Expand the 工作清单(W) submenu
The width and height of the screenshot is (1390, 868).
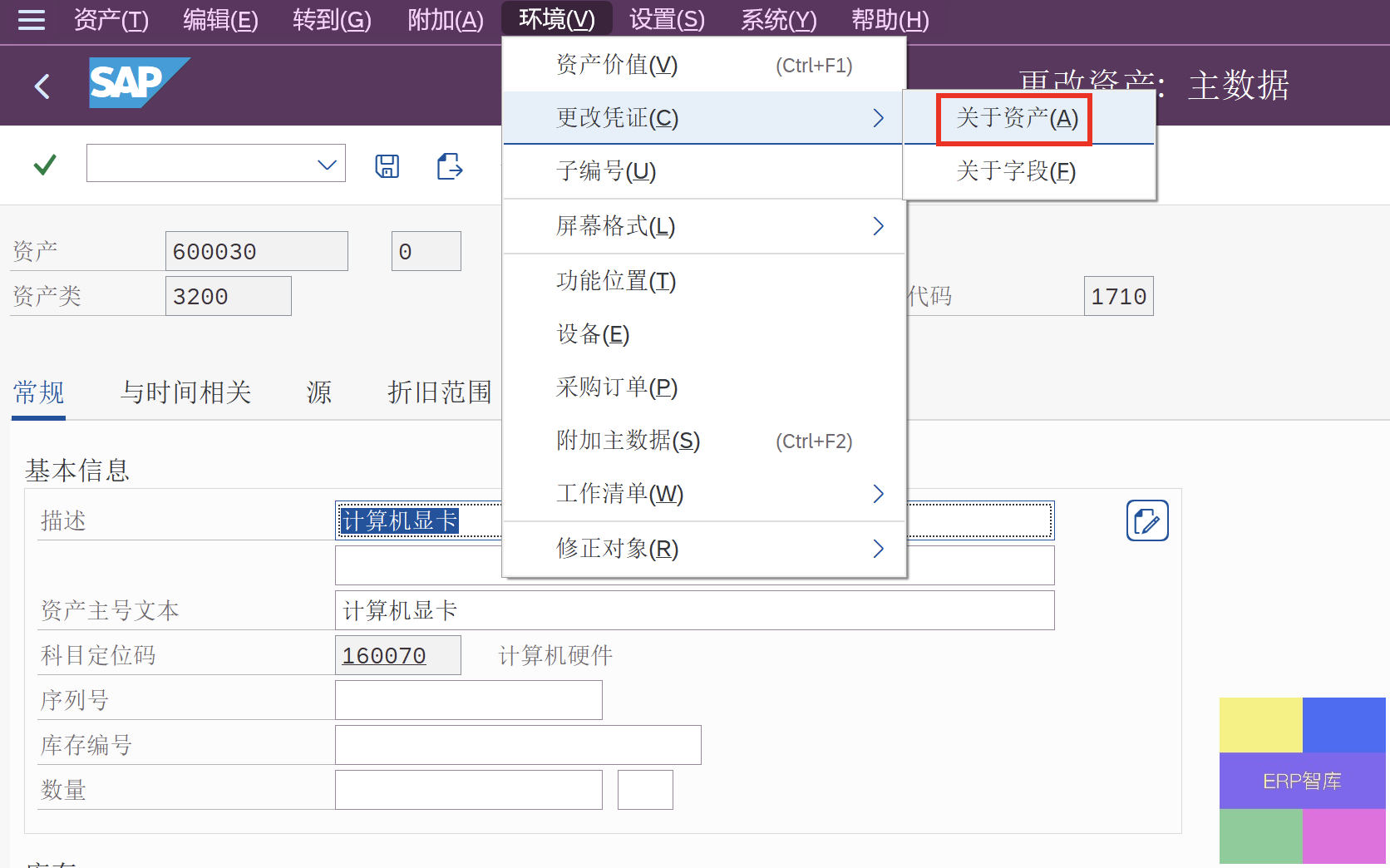[x=878, y=494]
